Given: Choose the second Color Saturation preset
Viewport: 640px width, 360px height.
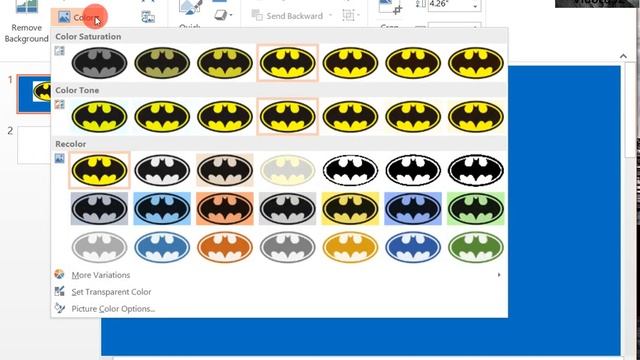Looking at the screenshot, I should [162, 63].
